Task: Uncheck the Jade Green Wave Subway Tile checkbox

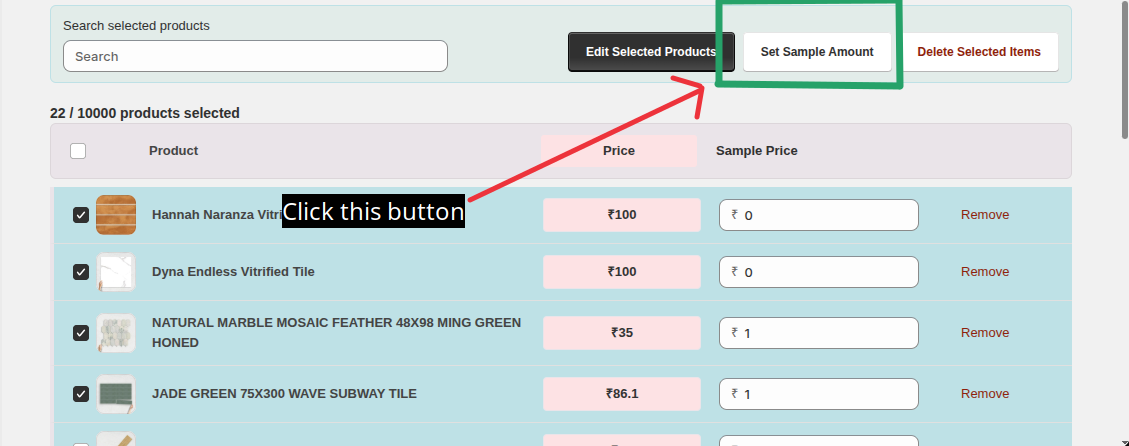Action: coord(81,394)
